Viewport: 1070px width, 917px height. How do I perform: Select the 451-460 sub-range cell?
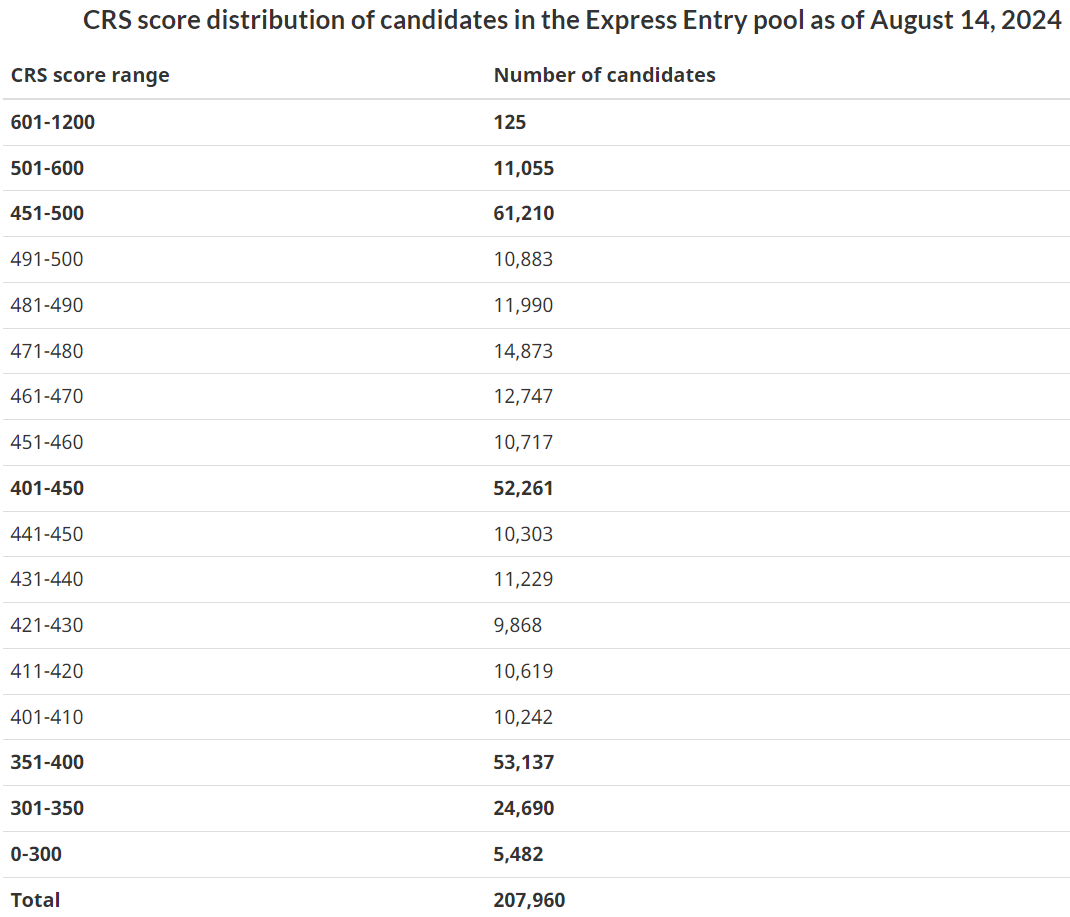pyautogui.click(x=47, y=442)
